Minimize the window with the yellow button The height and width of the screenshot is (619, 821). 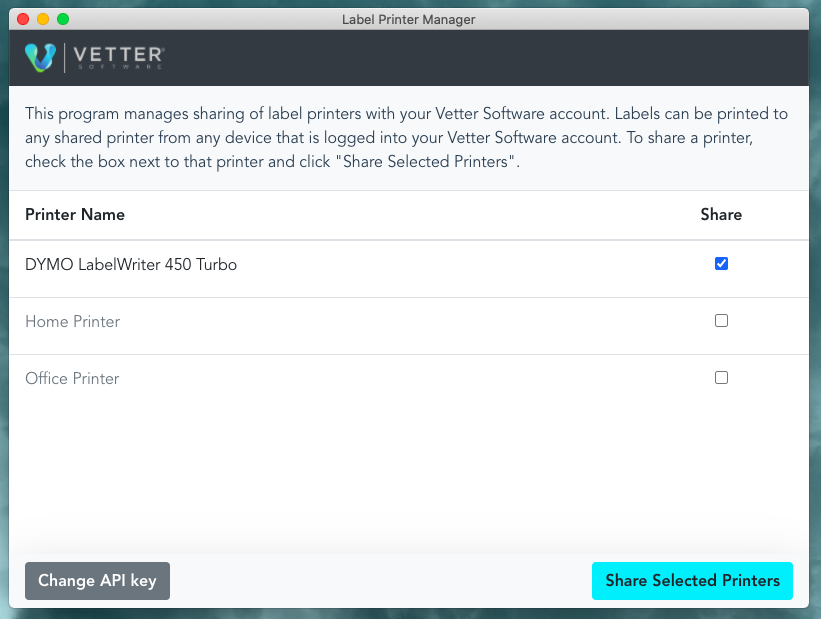pos(43,19)
